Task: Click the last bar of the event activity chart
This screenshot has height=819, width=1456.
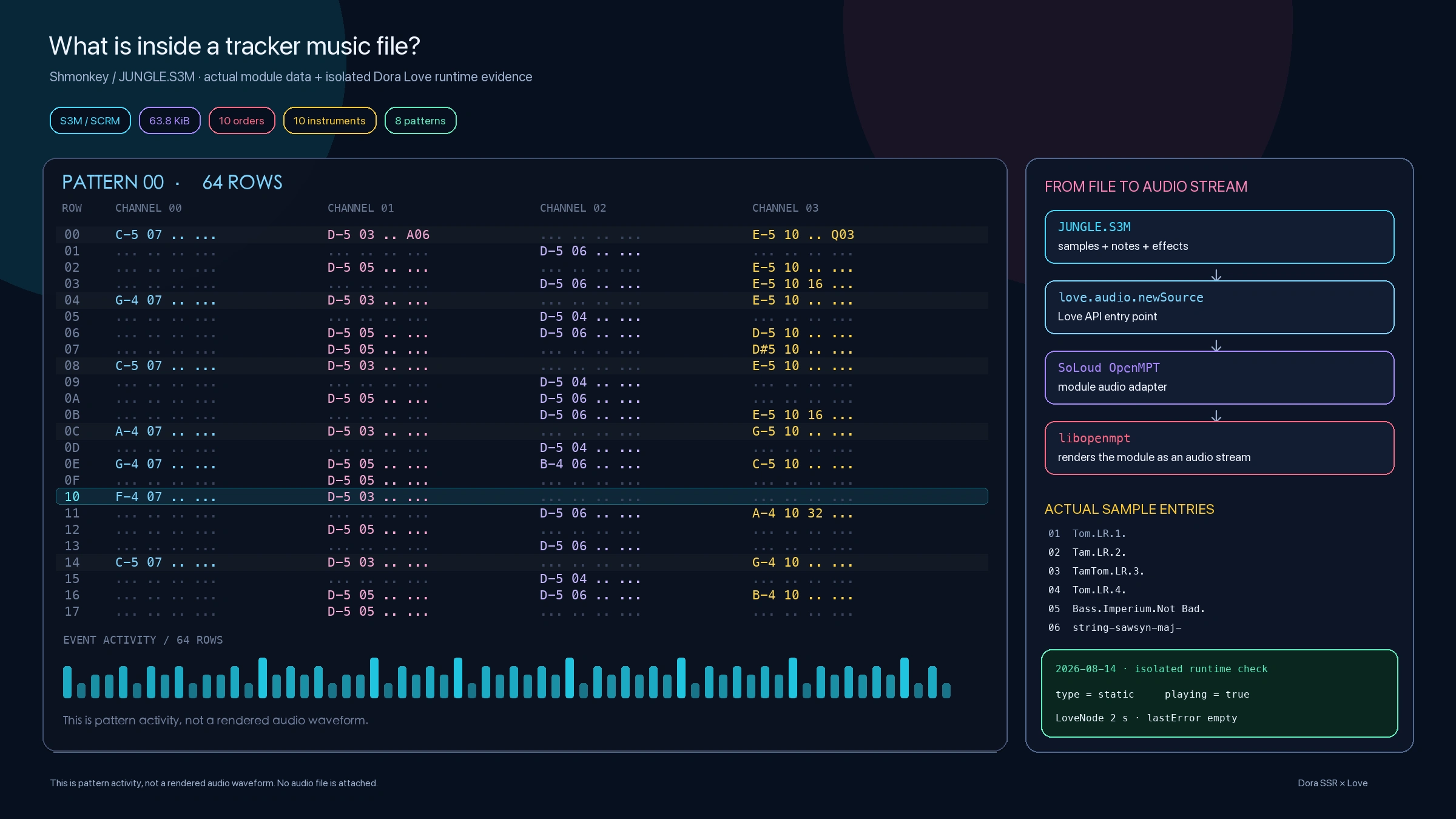Action: 946,690
